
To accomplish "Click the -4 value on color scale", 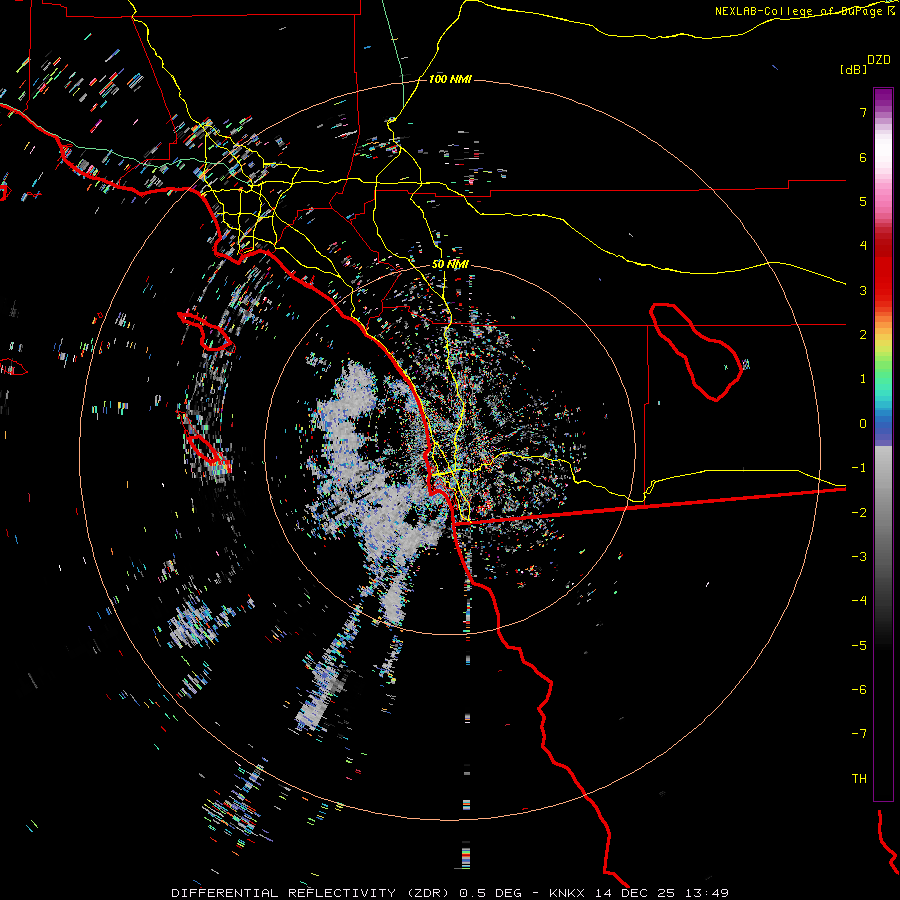I will (859, 600).
